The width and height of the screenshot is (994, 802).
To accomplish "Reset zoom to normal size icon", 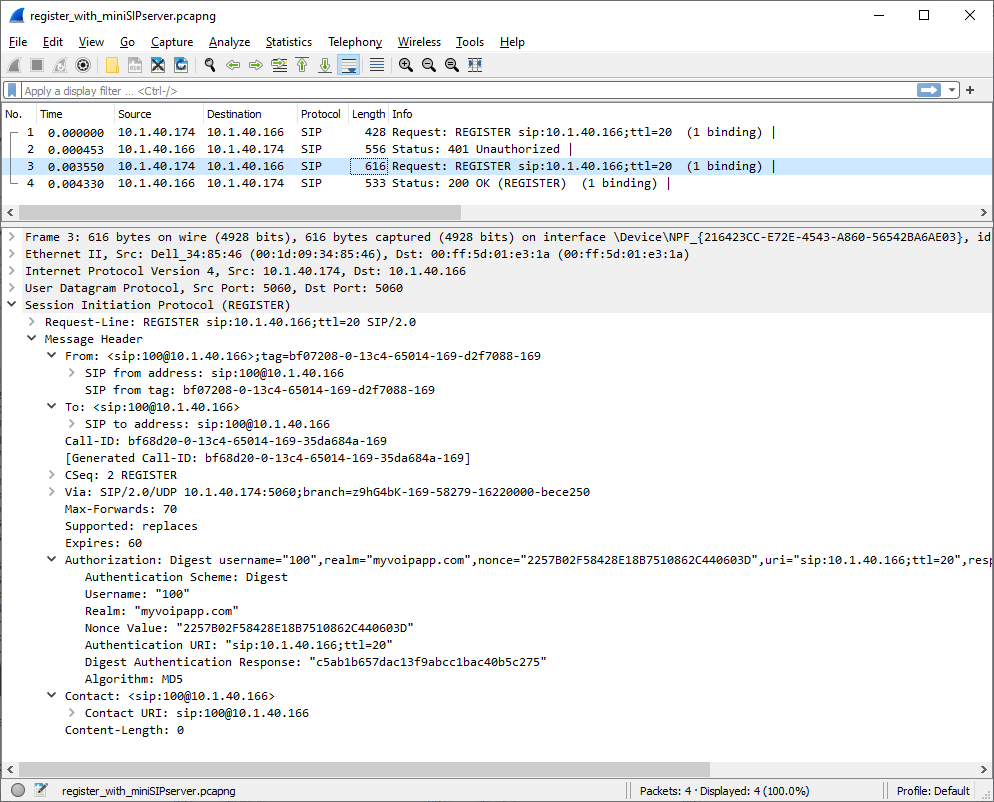I will [451, 65].
